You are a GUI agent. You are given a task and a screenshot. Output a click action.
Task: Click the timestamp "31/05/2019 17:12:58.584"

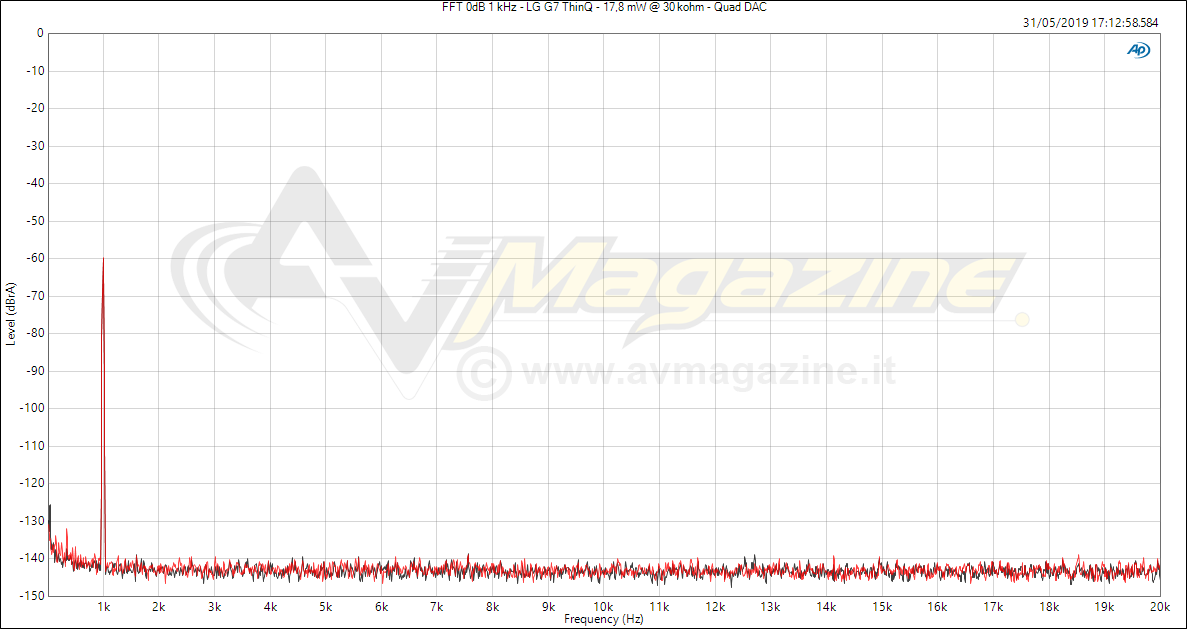[1090, 23]
